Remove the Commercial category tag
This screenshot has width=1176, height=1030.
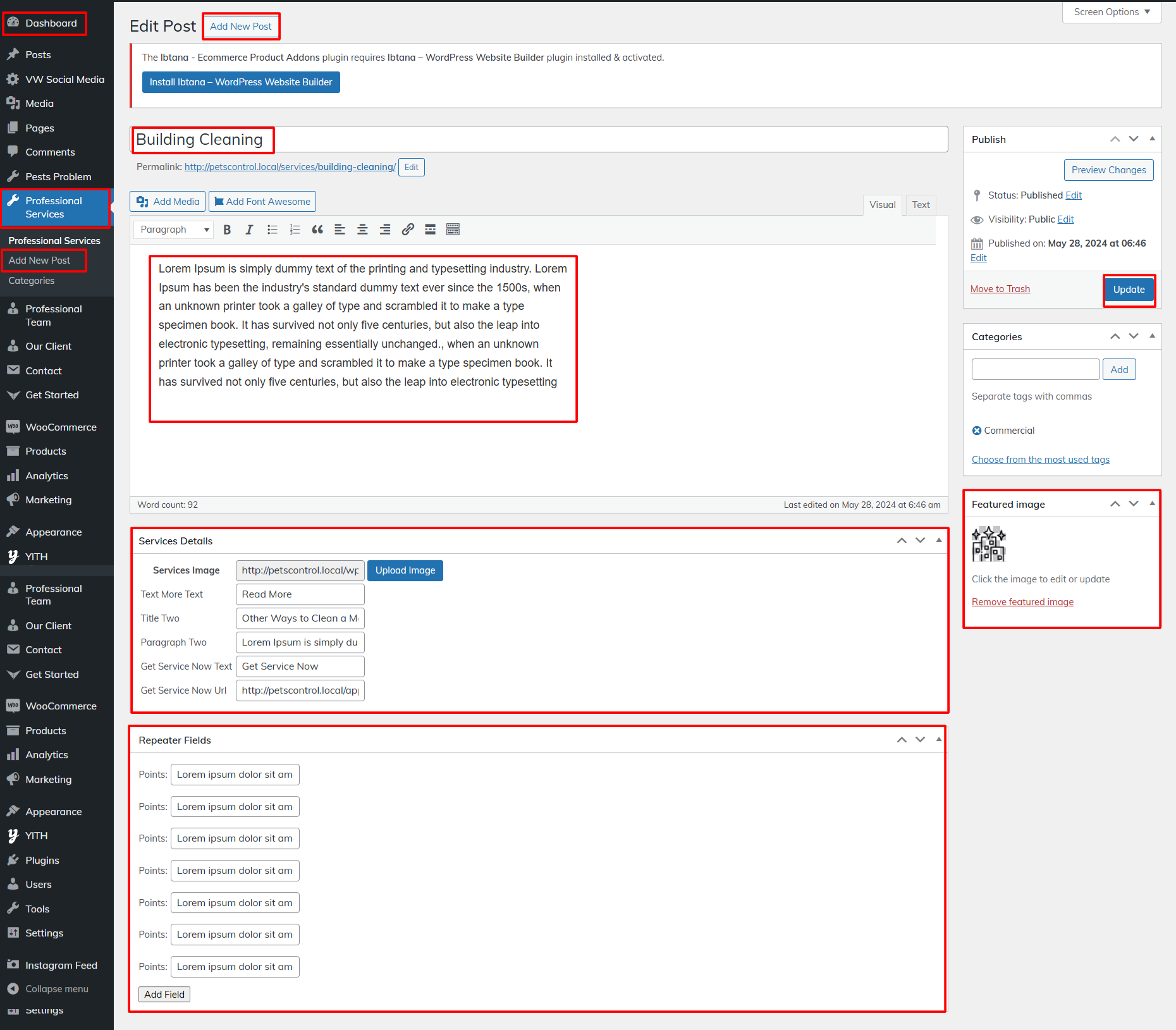977,431
